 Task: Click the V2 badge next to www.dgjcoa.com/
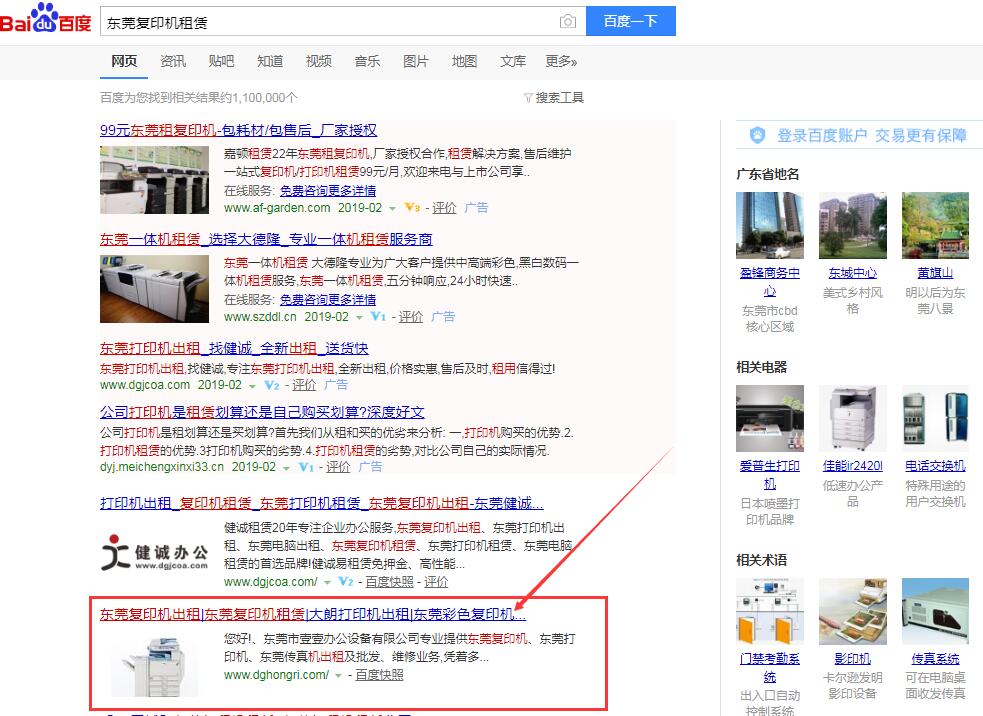point(345,582)
